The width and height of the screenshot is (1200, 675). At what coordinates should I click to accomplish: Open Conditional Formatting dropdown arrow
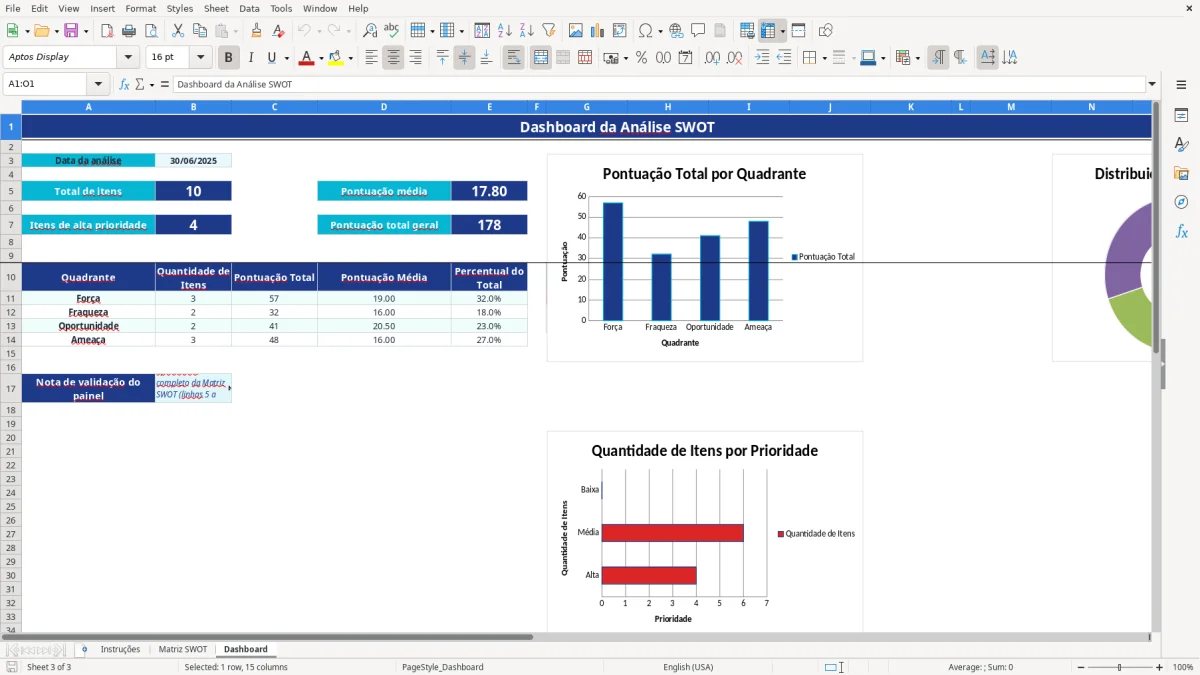917,58
